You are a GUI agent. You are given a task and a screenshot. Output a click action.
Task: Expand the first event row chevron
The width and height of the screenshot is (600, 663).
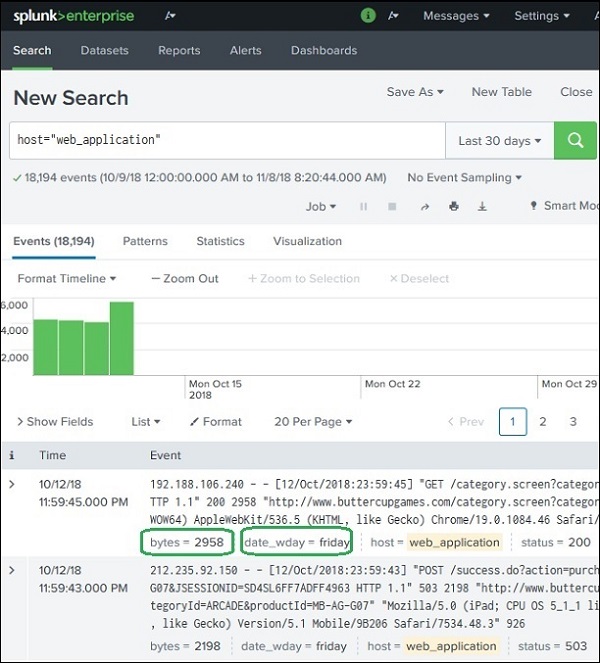click(12, 484)
